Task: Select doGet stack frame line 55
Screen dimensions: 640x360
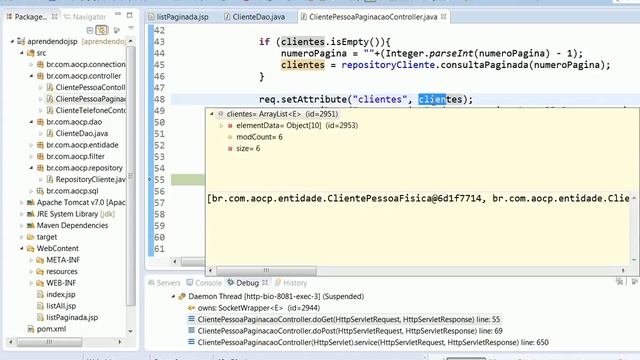Action: click(x=349, y=319)
